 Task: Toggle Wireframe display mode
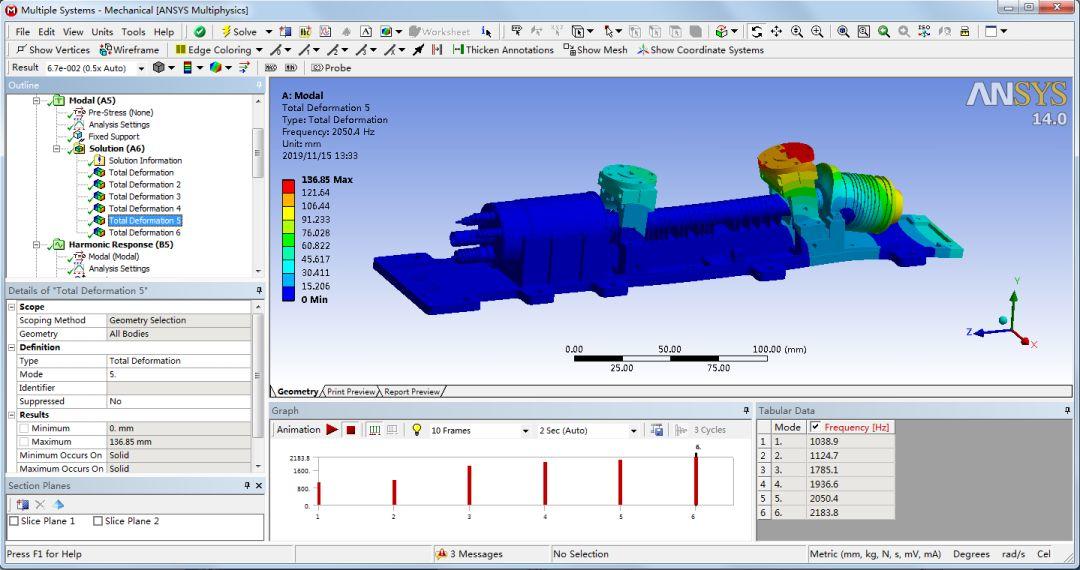(129, 50)
